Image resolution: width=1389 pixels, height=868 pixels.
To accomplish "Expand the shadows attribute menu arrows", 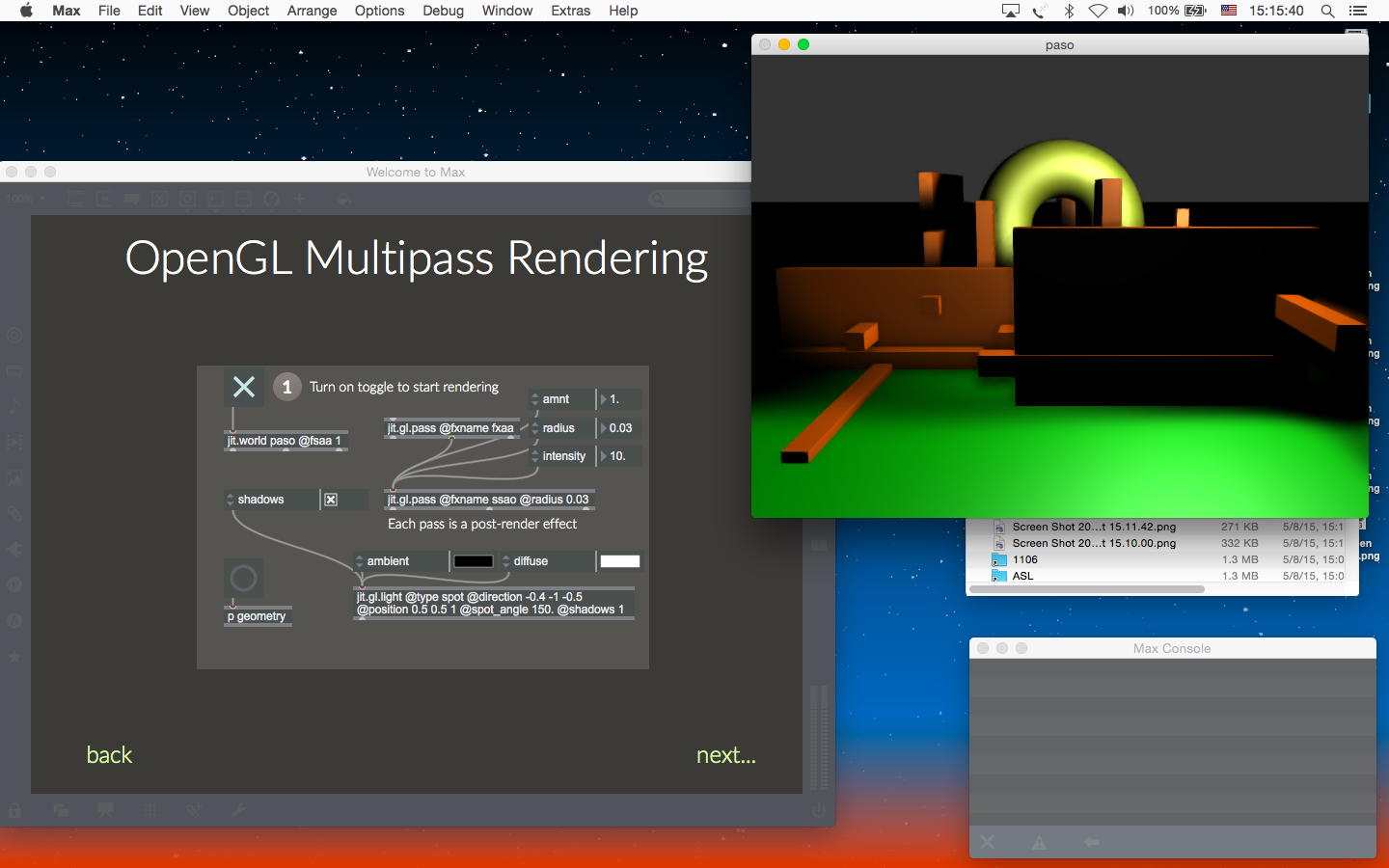I will click(231, 500).
